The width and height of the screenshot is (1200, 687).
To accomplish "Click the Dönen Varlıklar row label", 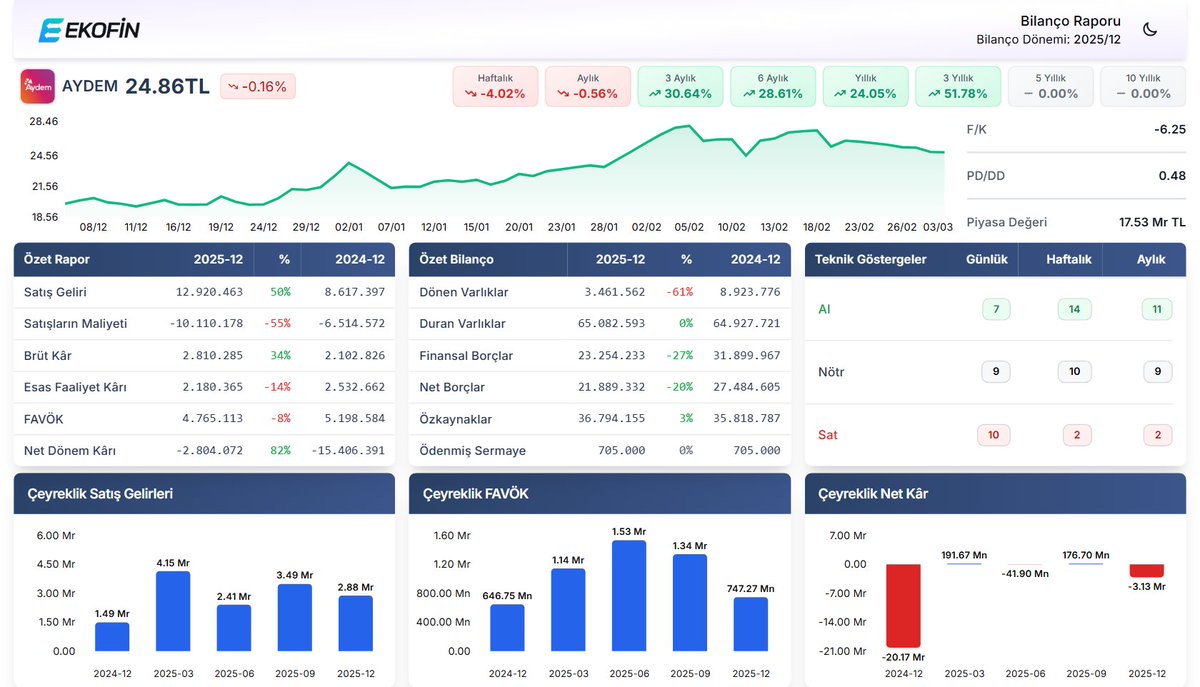I will [464, 292].
